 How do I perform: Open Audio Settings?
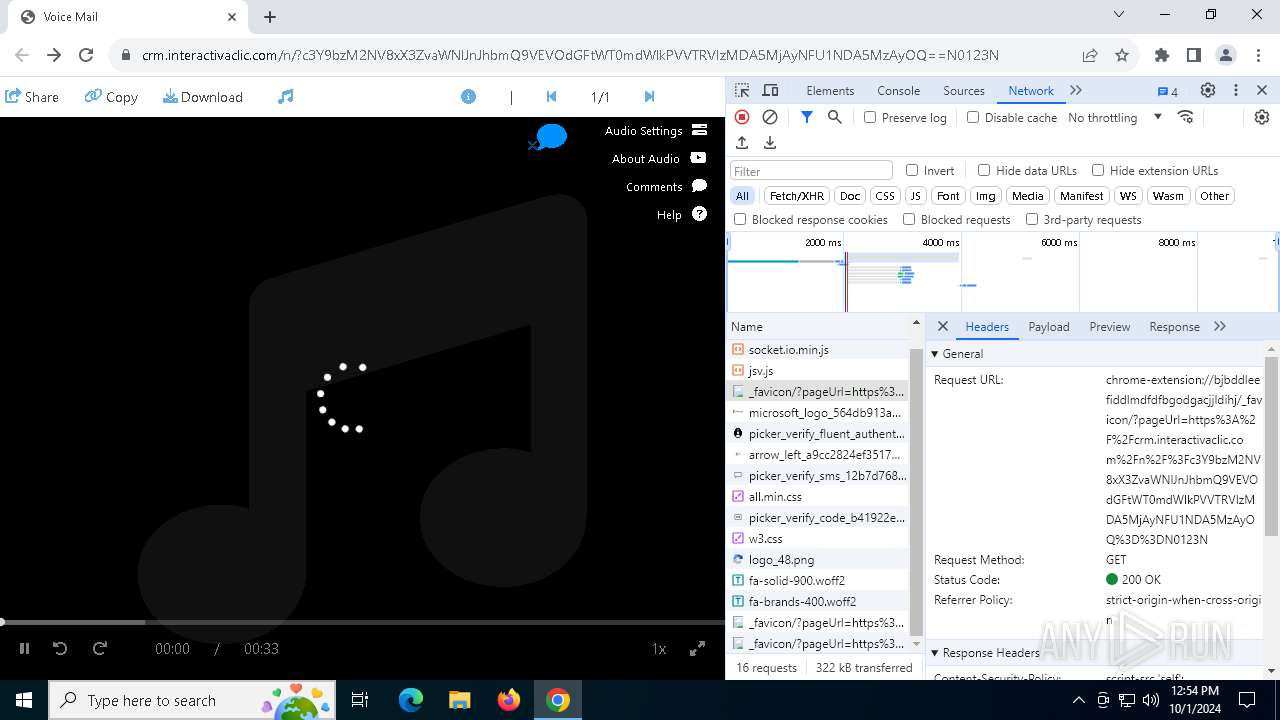[656, 131]
